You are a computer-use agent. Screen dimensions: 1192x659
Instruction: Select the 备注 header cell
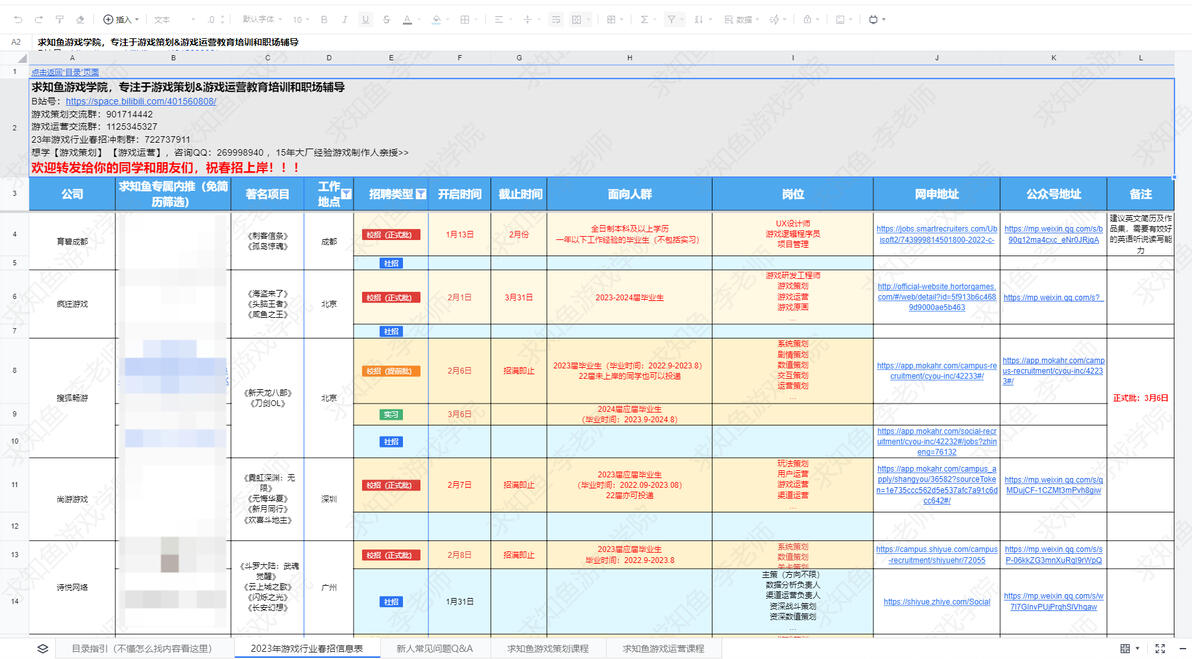click(1140, 195)
